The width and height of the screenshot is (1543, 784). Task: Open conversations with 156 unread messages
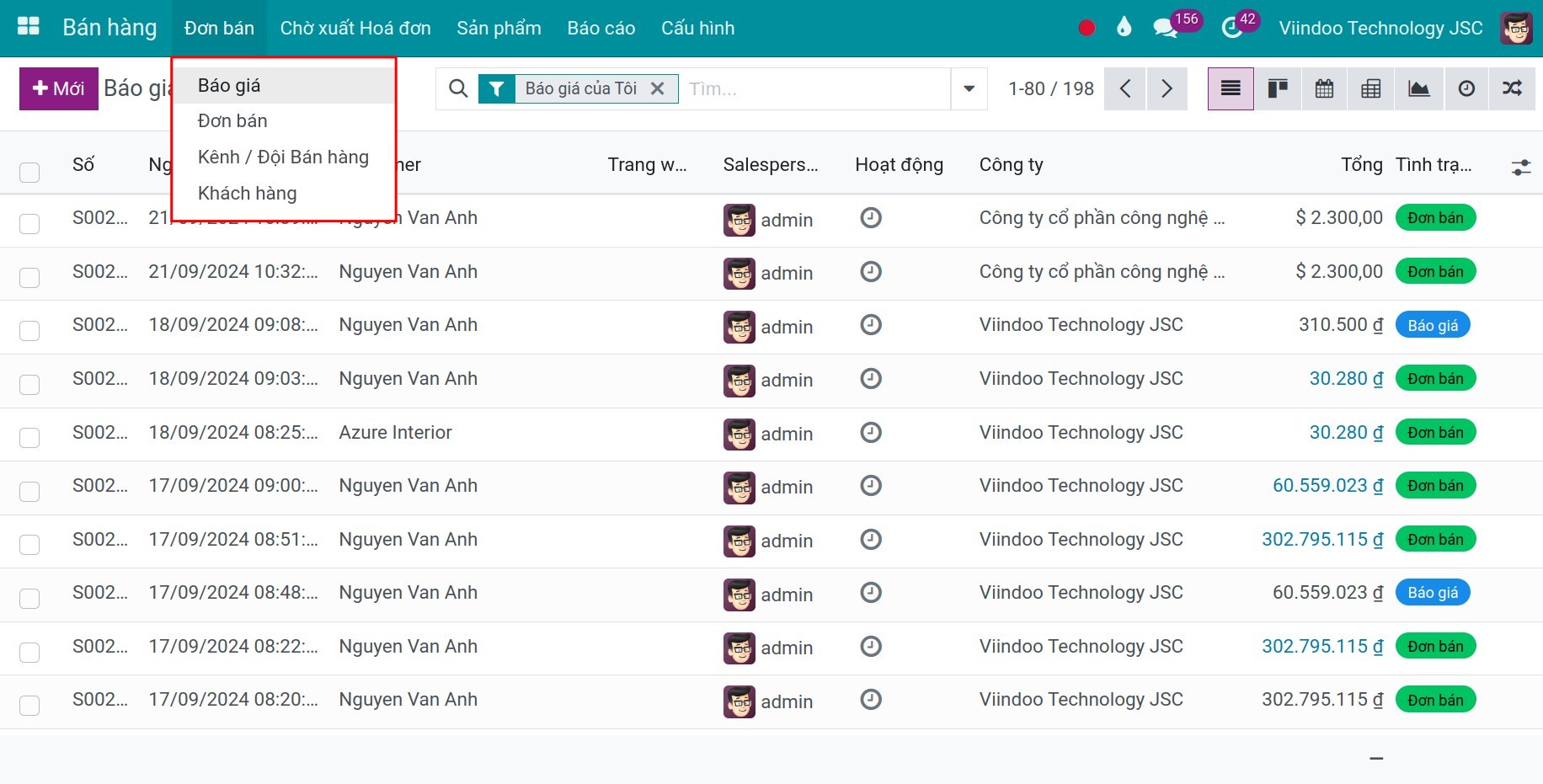1166,28
